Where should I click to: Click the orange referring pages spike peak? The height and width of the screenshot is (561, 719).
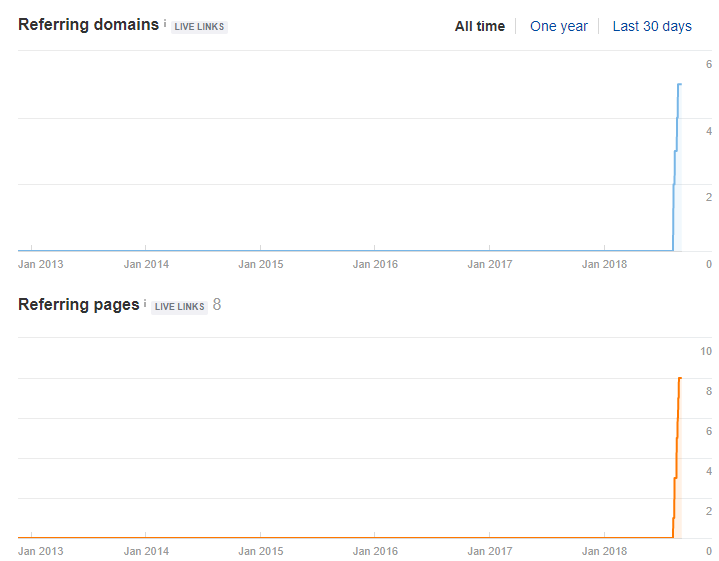(680, 378)
